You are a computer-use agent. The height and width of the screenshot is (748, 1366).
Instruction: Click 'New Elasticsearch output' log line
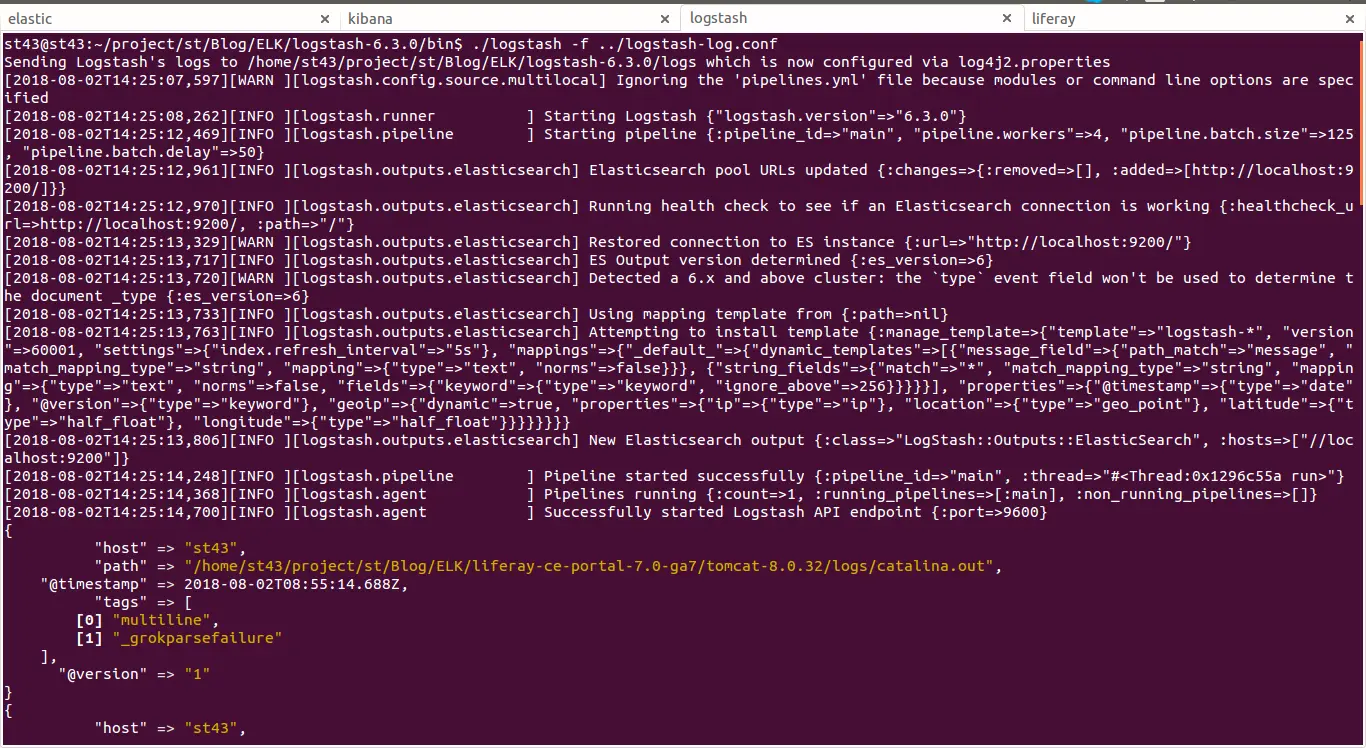[679, 449]
